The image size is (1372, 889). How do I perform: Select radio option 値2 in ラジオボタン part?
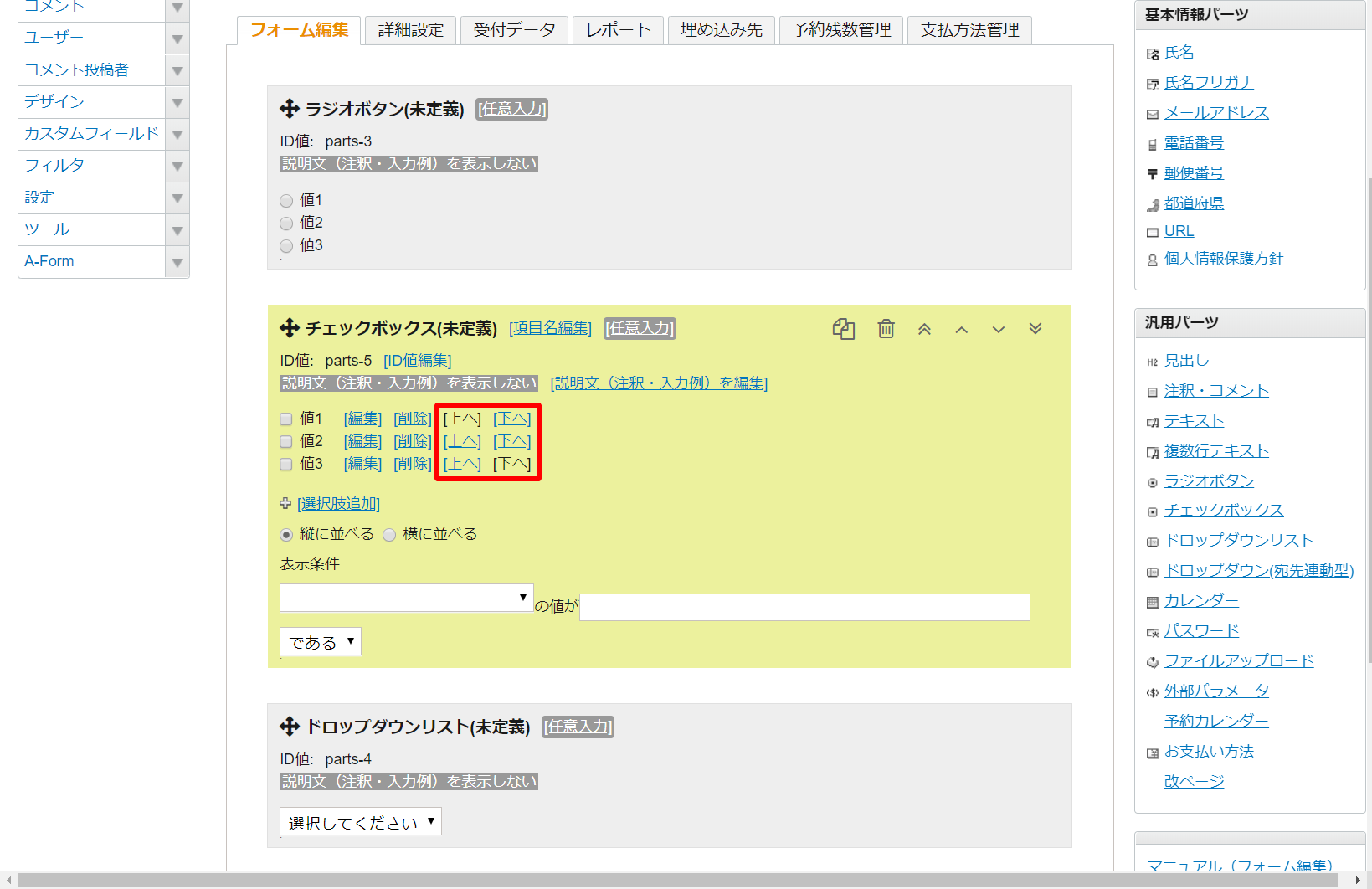click(x=286, y=224)
